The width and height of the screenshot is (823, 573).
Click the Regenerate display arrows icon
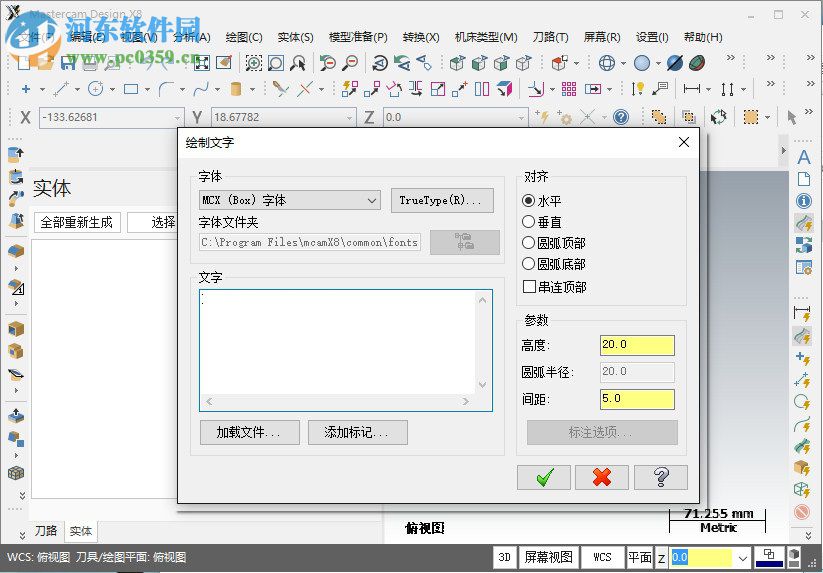(x=719, y=116)
